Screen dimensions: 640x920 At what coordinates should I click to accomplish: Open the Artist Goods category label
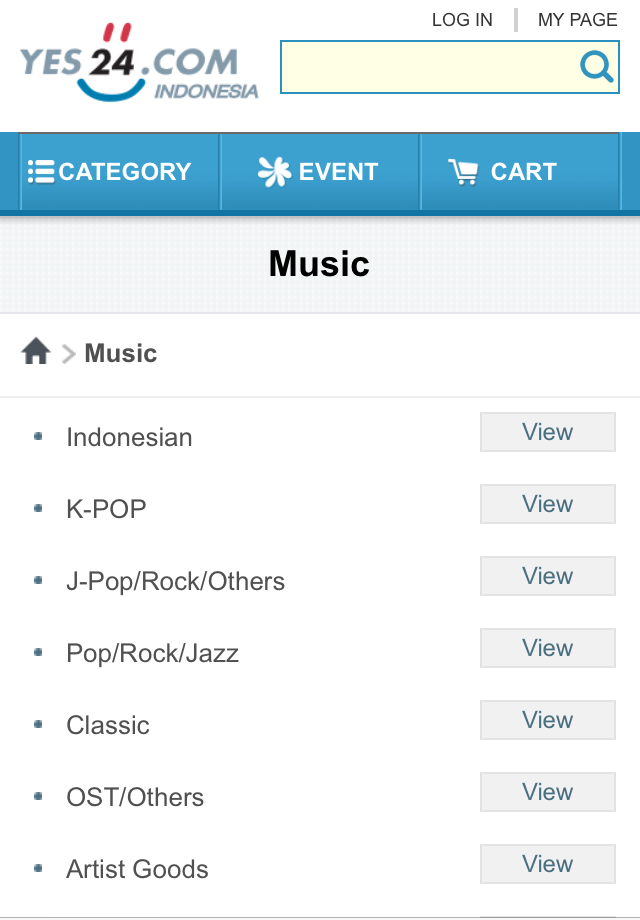(137, 869)
